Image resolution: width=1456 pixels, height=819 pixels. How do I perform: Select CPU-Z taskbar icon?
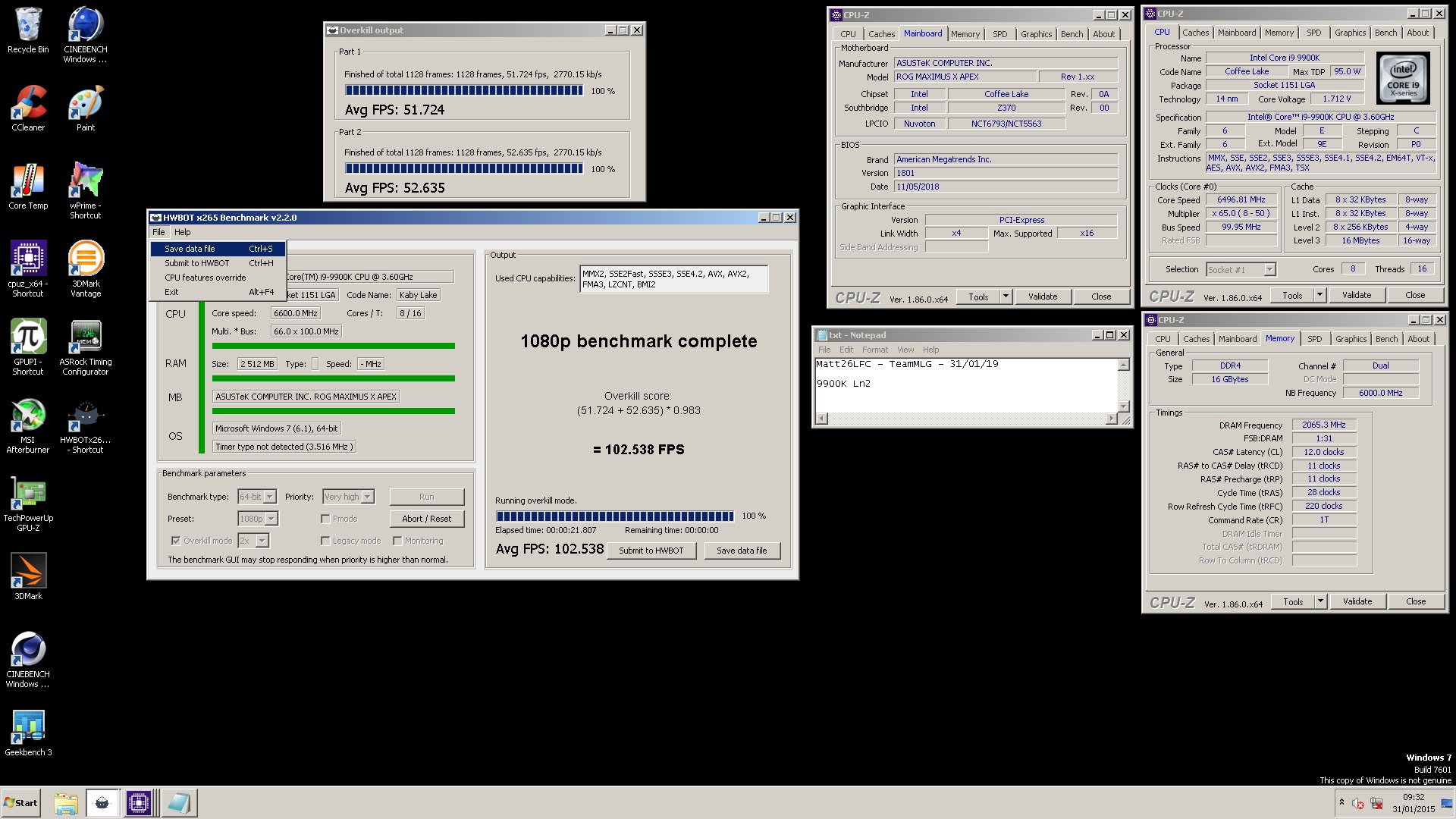[x=139, y=803]
